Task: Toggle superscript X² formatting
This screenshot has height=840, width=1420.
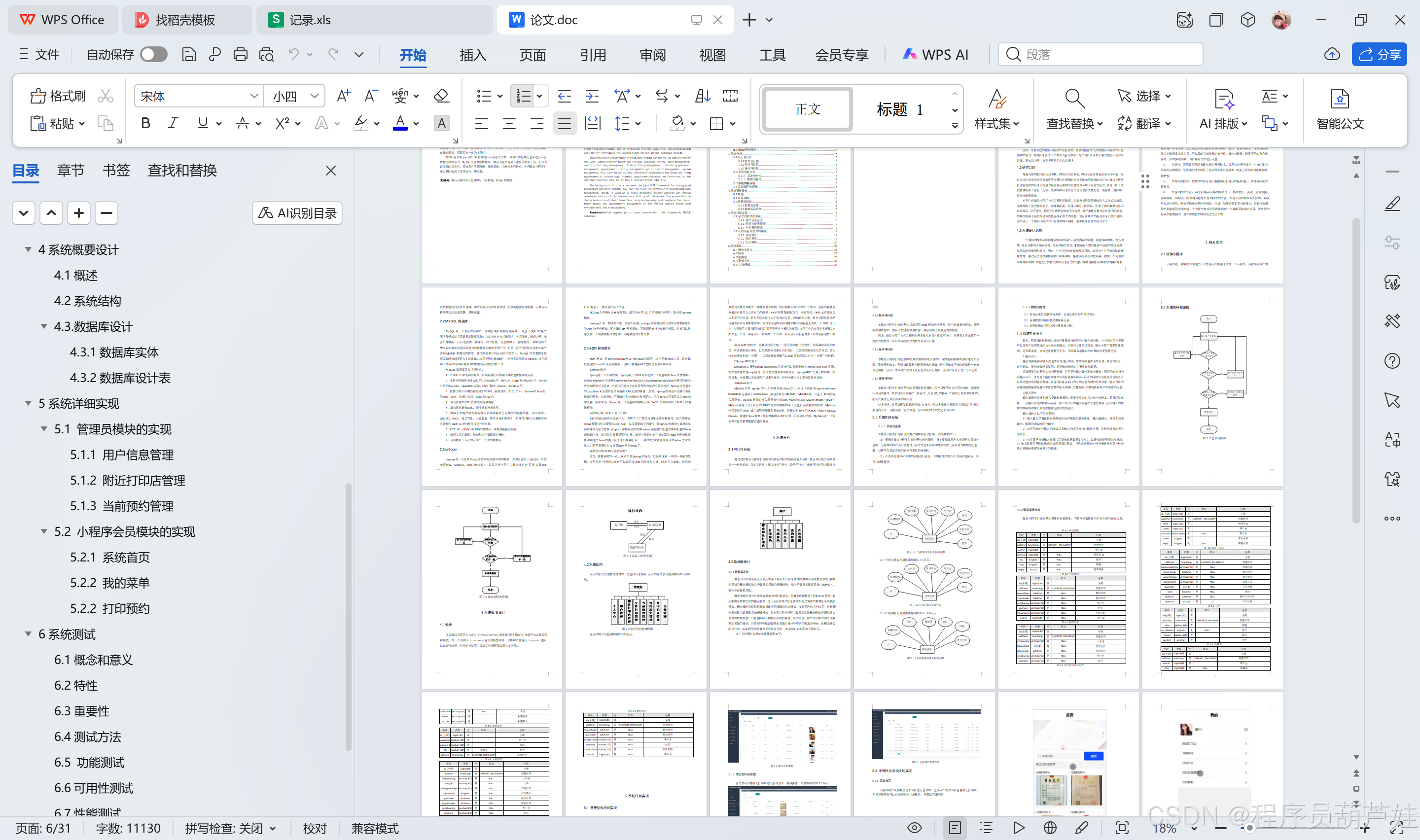Action: [282, 123]
